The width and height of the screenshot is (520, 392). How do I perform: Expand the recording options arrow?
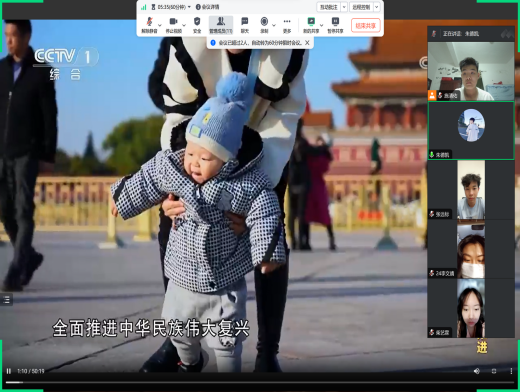tap(274, 25)
